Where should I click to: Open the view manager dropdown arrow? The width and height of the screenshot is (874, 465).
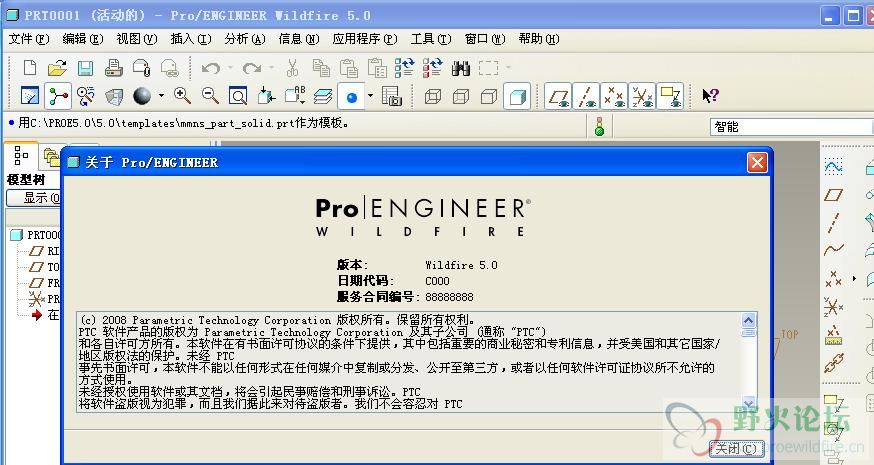[371, 96]
